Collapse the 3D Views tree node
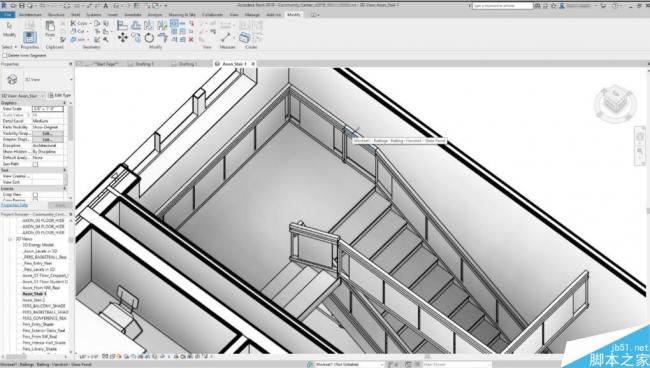 (x=10, y=239)
